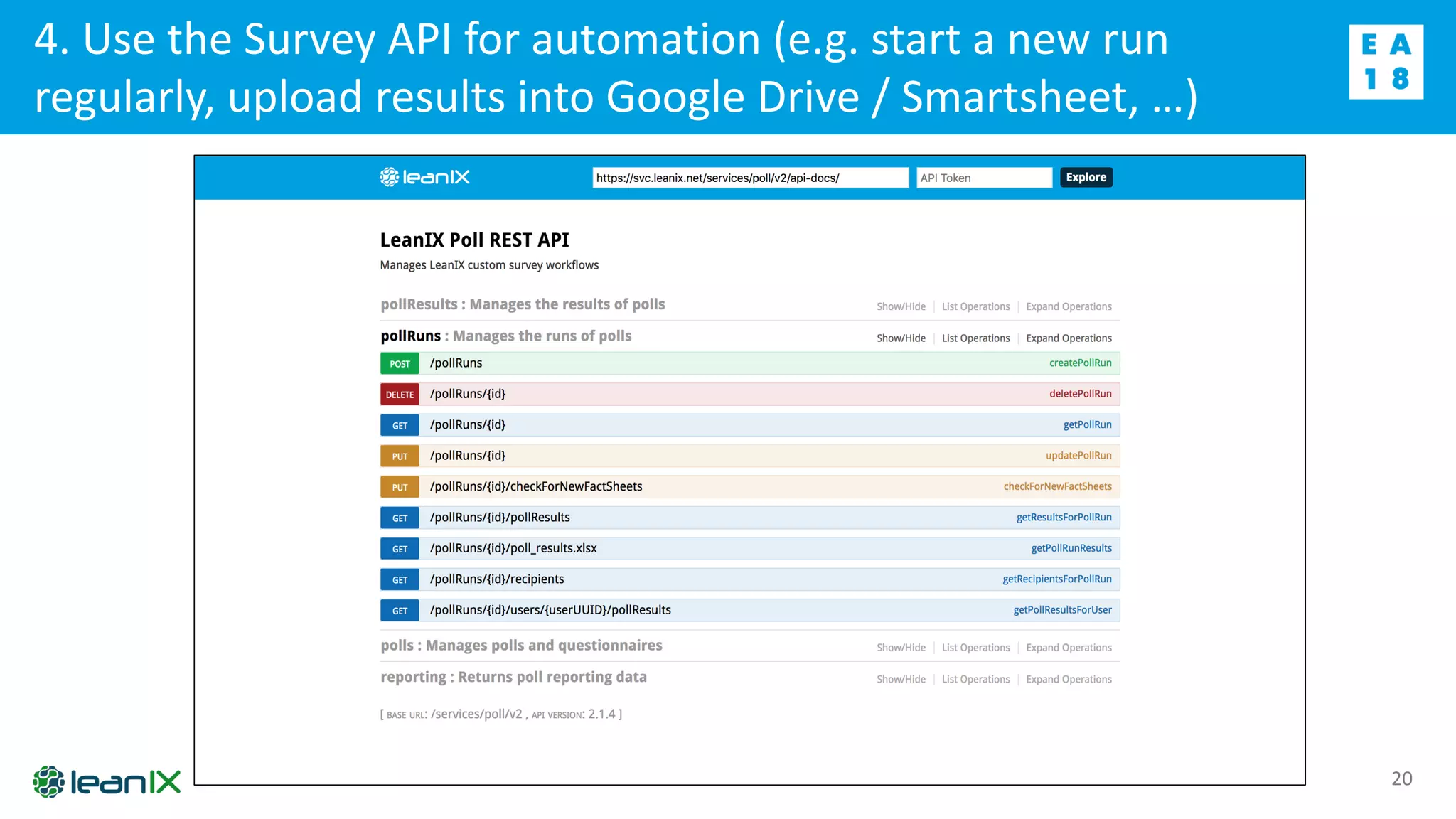Click List Operations for pollResults
The height and width of the screenshot is (819, 1456).
(975, 306)
